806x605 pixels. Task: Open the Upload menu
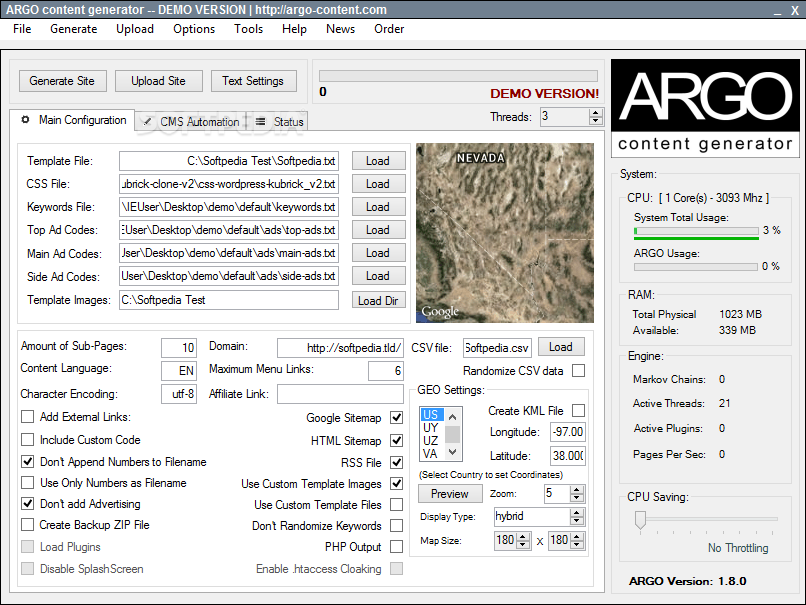pos(135,29)
